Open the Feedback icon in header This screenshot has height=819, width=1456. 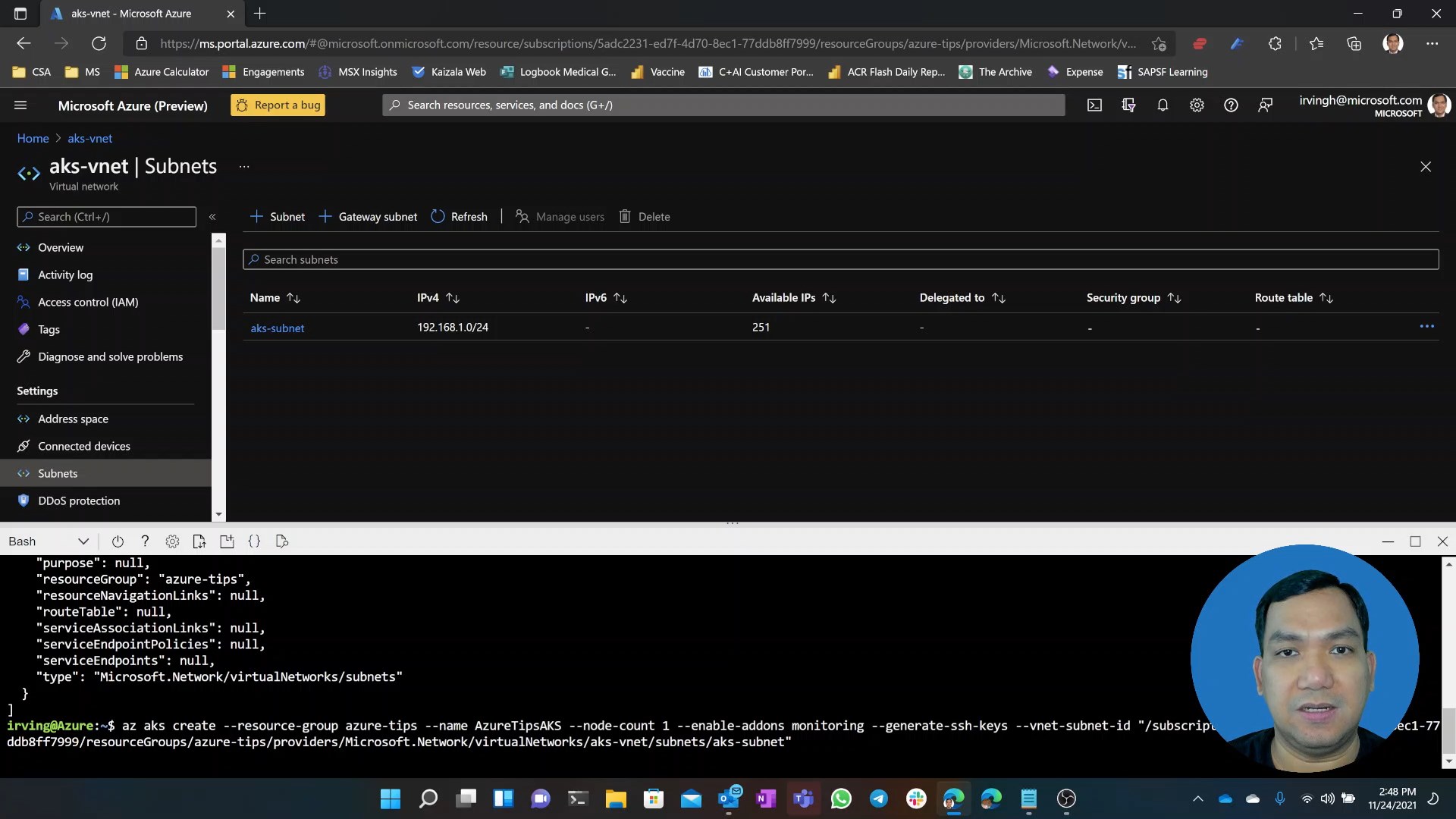point(1265,105)
